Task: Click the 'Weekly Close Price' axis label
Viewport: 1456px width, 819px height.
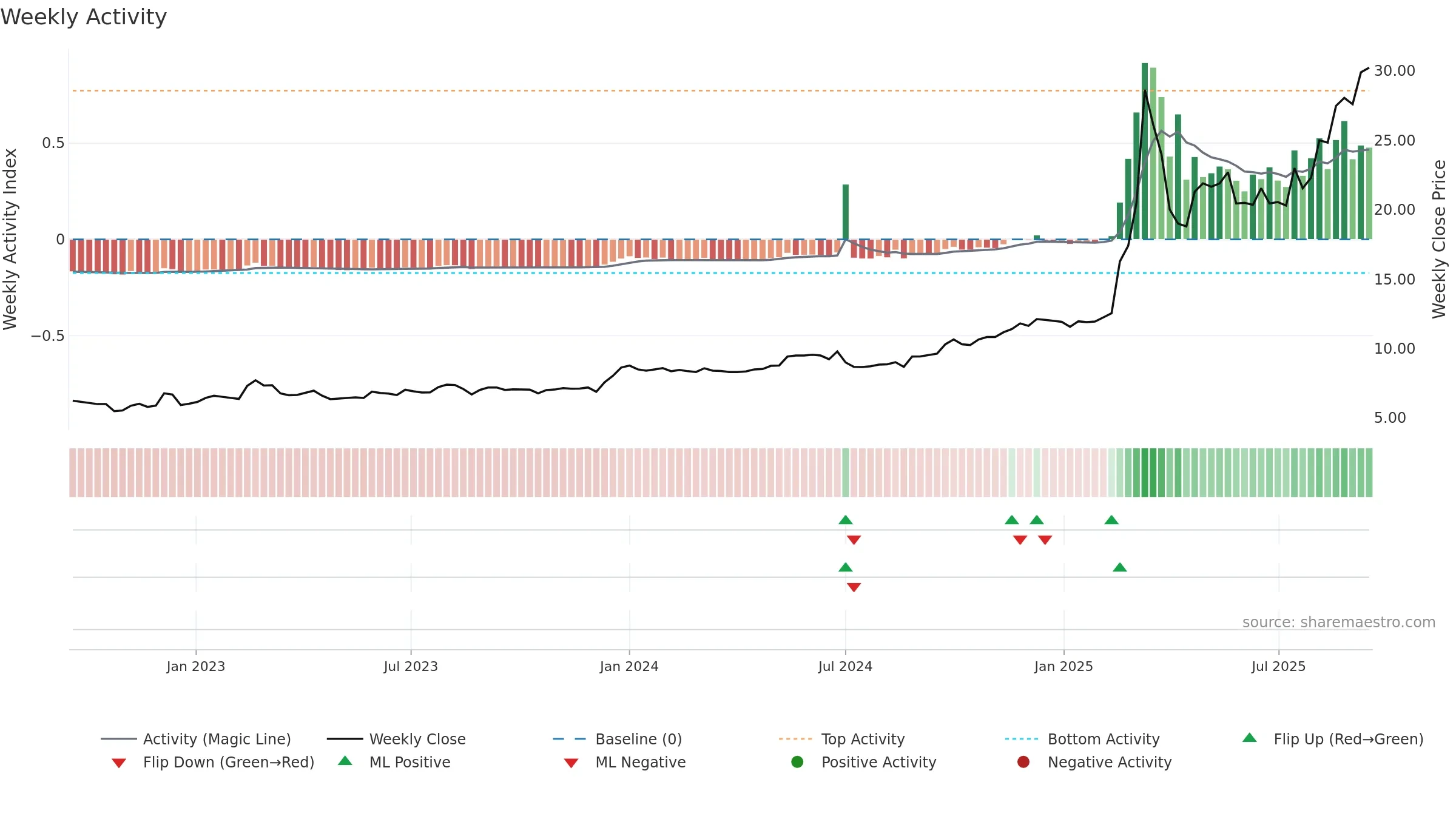Action: coord(1439,239)
